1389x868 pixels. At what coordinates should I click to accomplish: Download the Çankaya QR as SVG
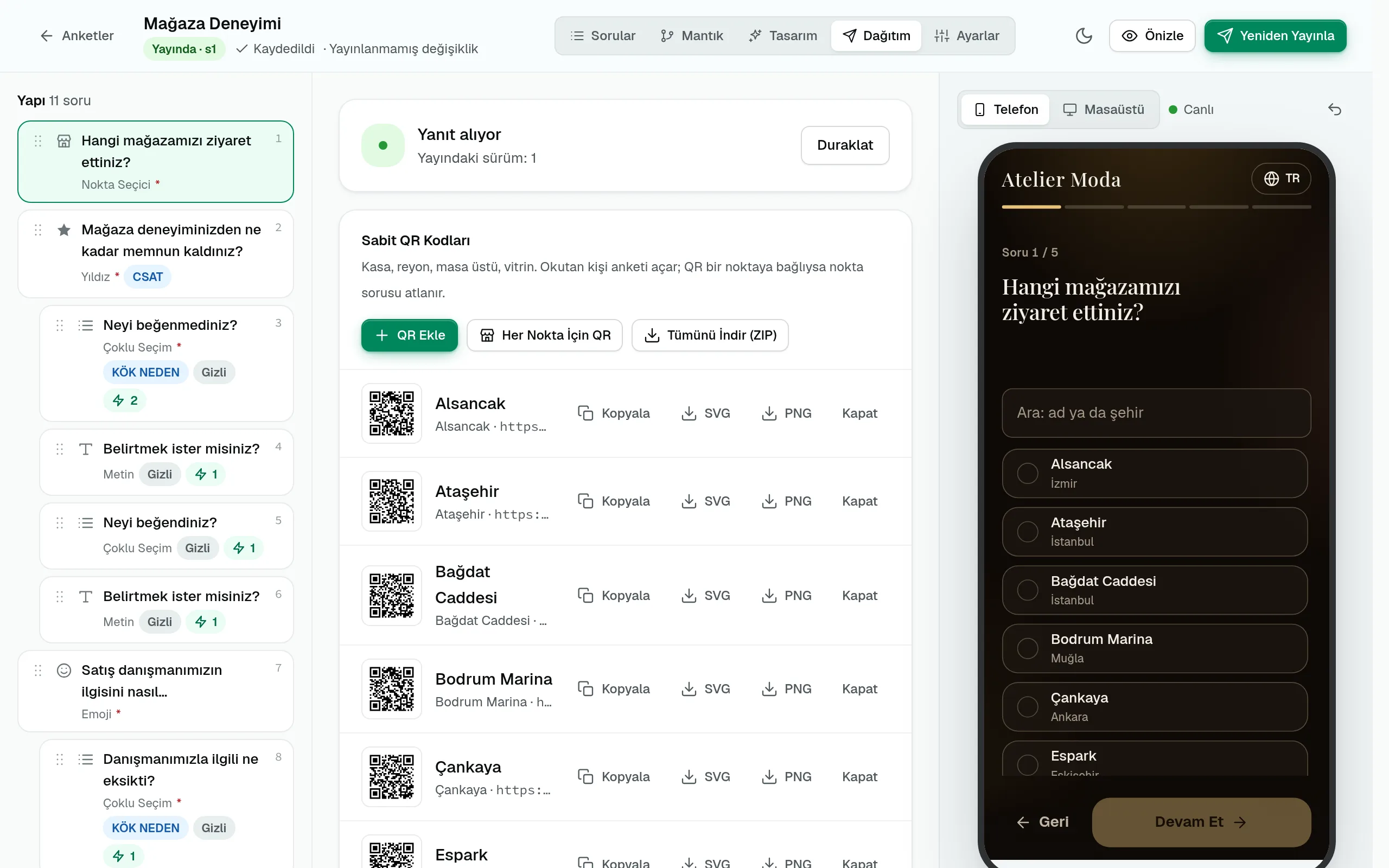pos(705,777)
